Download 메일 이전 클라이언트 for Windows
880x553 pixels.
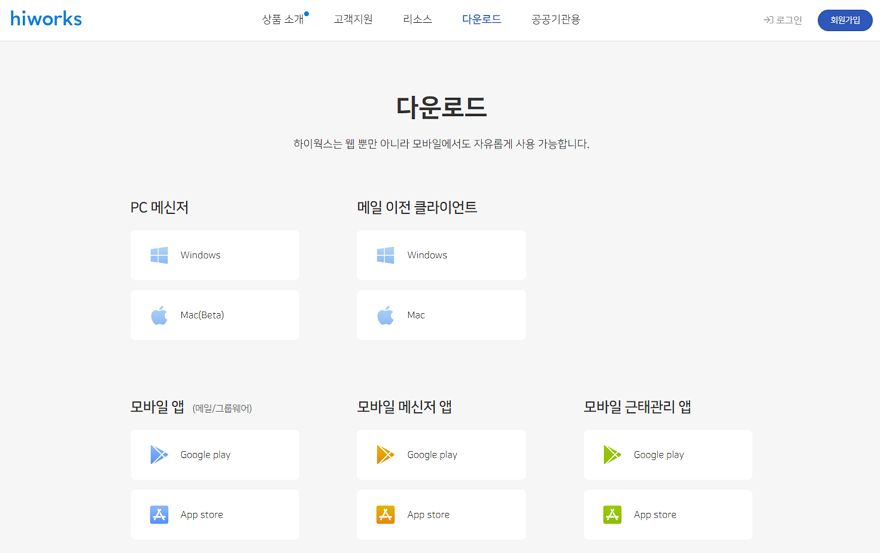click(x=442, y=255)
